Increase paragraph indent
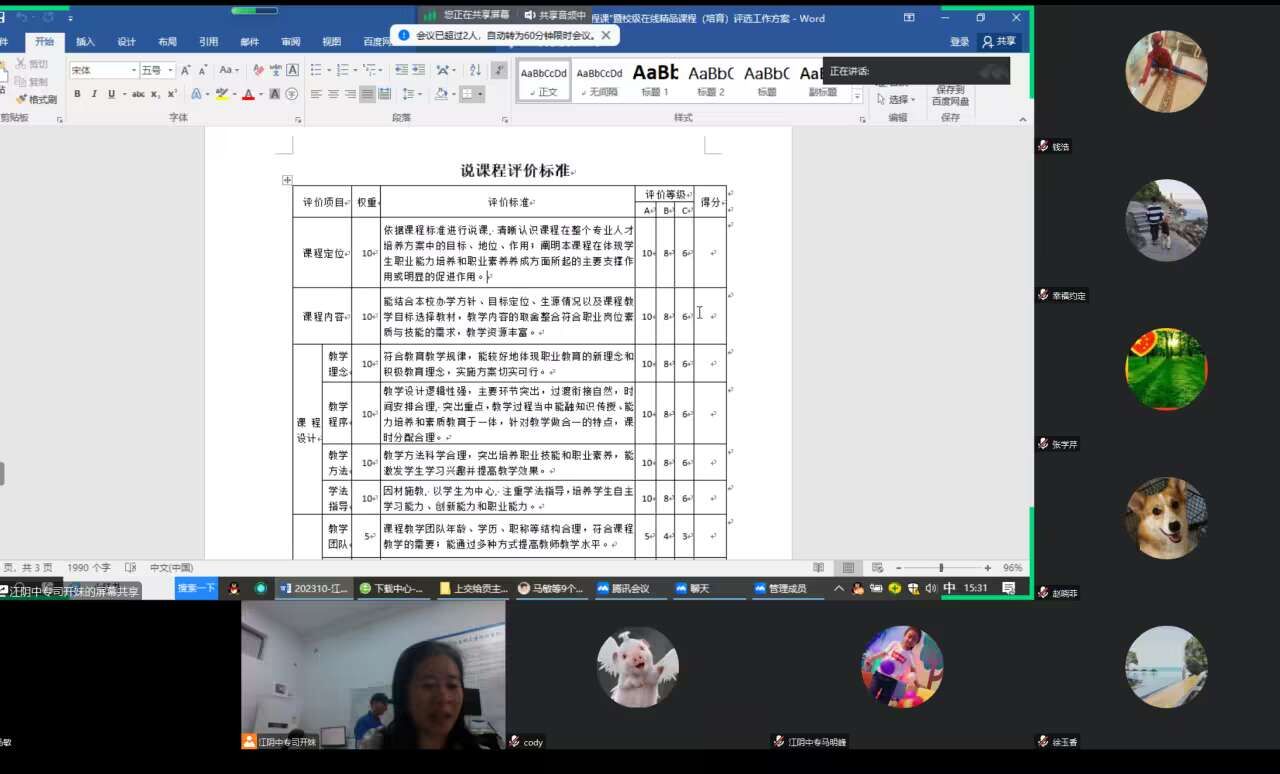This screenshot has width=1280, height=774. coord(419,70)
